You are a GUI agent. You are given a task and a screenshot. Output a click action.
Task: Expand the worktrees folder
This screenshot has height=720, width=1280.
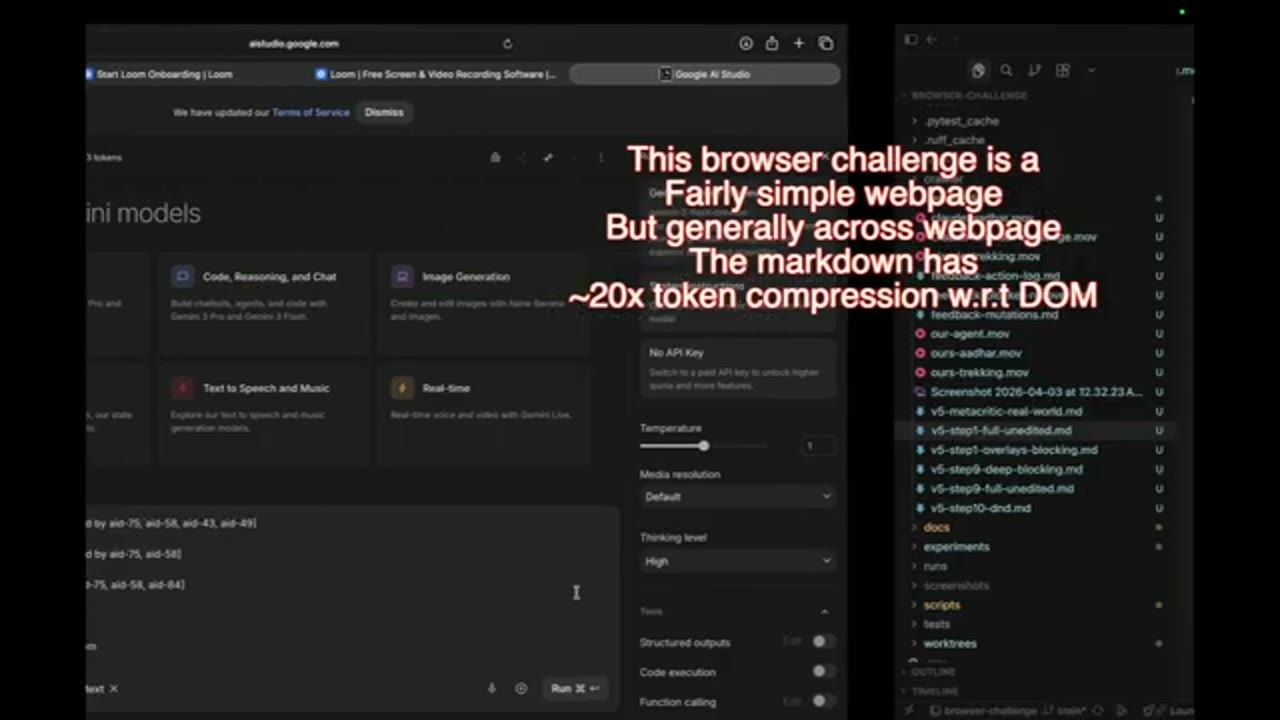(949, 644)
